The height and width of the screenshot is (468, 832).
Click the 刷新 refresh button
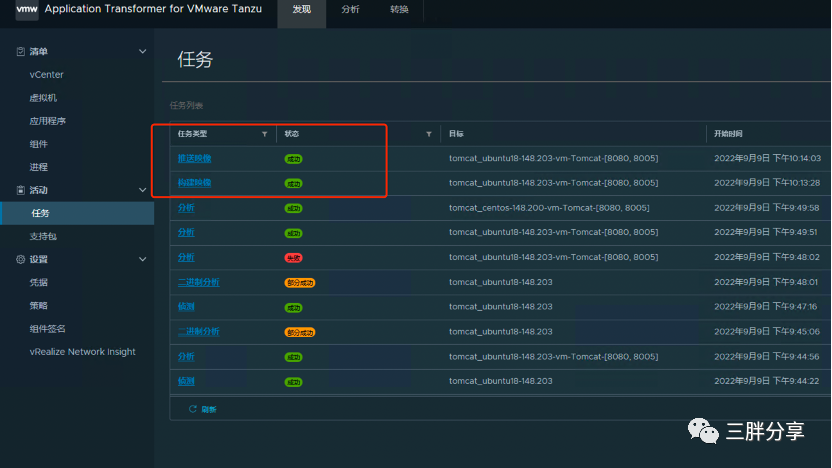tap(203, 409)
